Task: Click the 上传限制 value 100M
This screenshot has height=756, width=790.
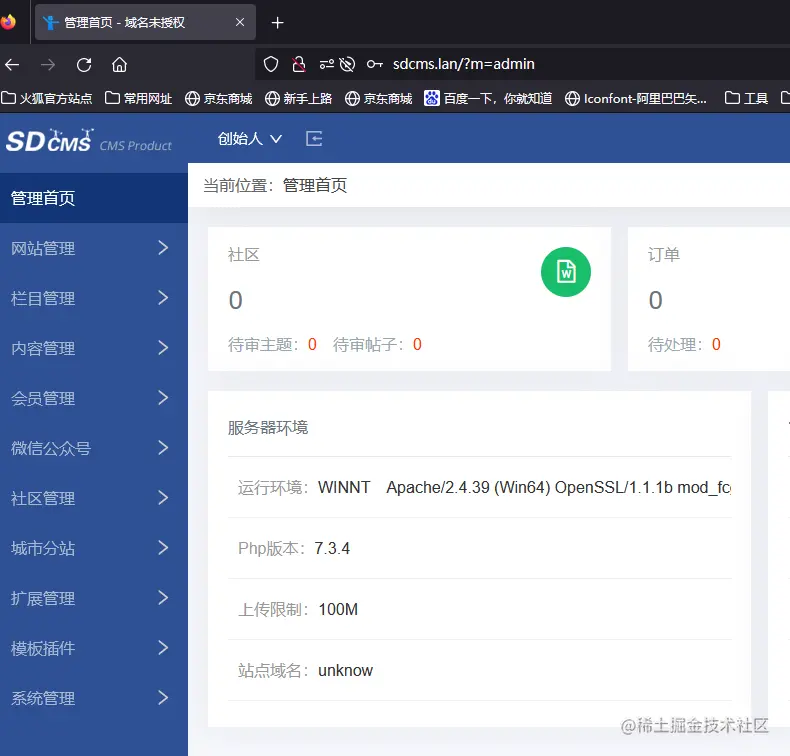Action: click(x=338, y=609)
